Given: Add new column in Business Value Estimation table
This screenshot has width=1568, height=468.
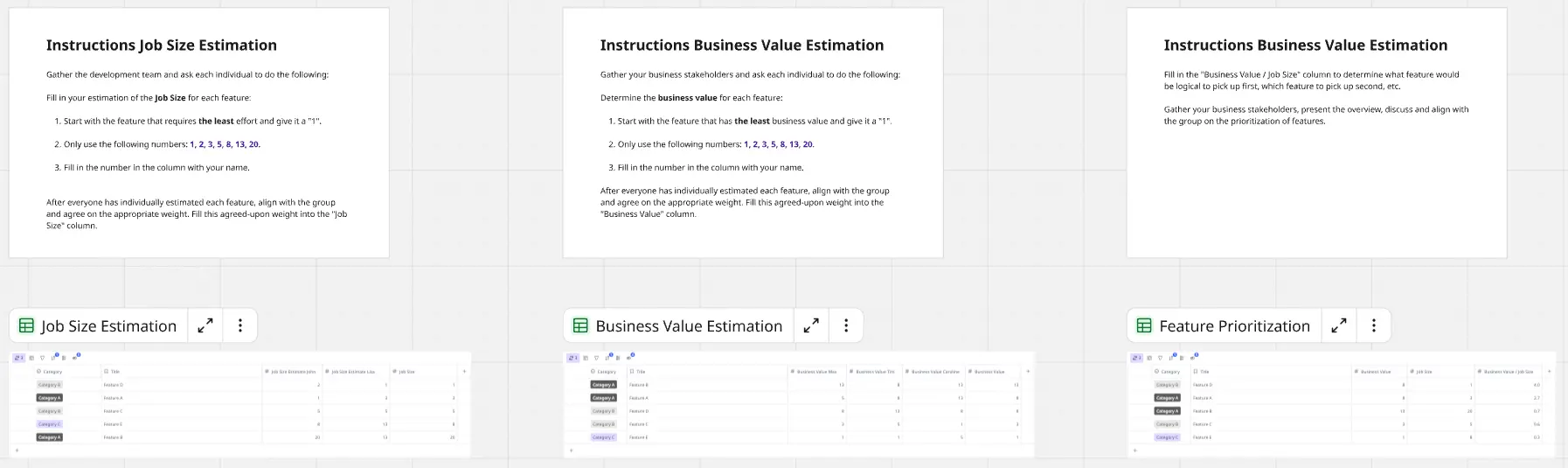Looking at the screenshot, I should tap(1028, 372).
